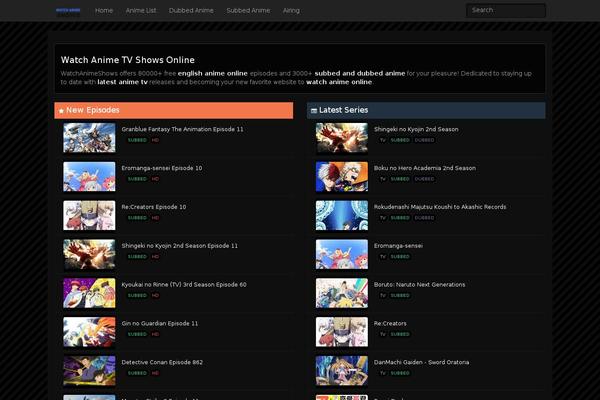Click Eromanga-sensei Episode 10 thumbnail
The height and width of the screenshot is (400, 600).
[89, 176]
